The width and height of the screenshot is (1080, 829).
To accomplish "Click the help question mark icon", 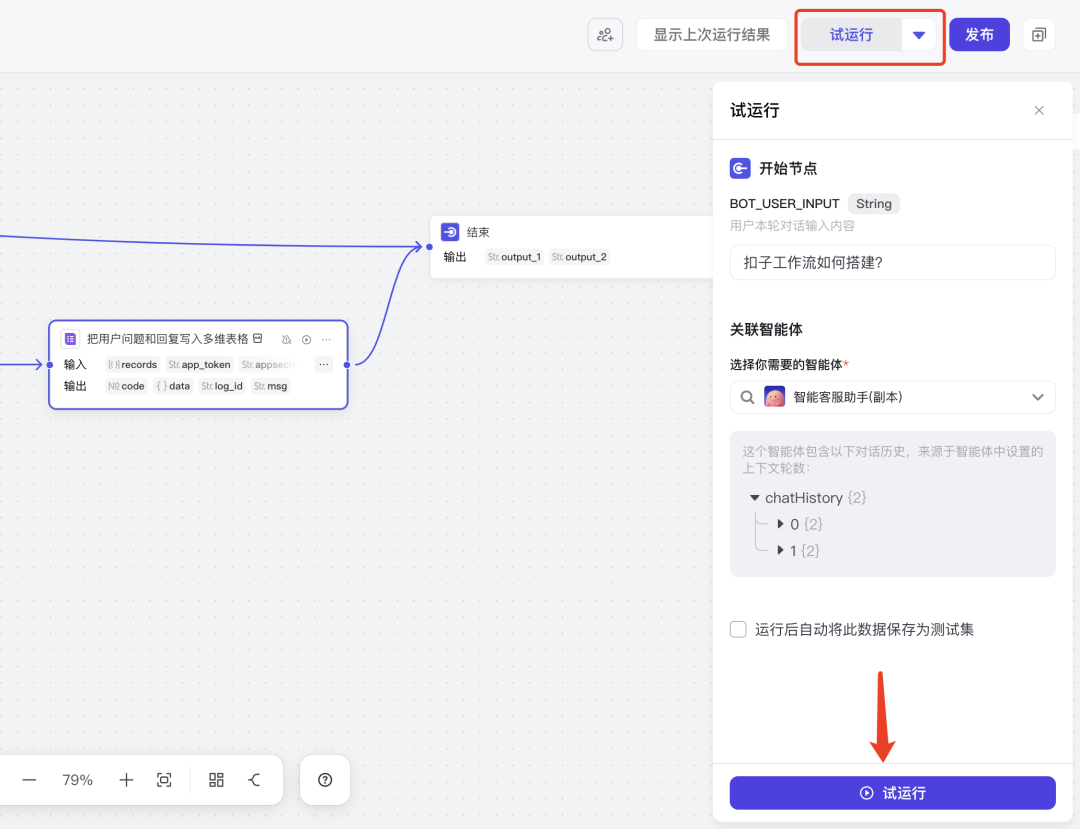I will pyautogui.click(x=324, y=779).
